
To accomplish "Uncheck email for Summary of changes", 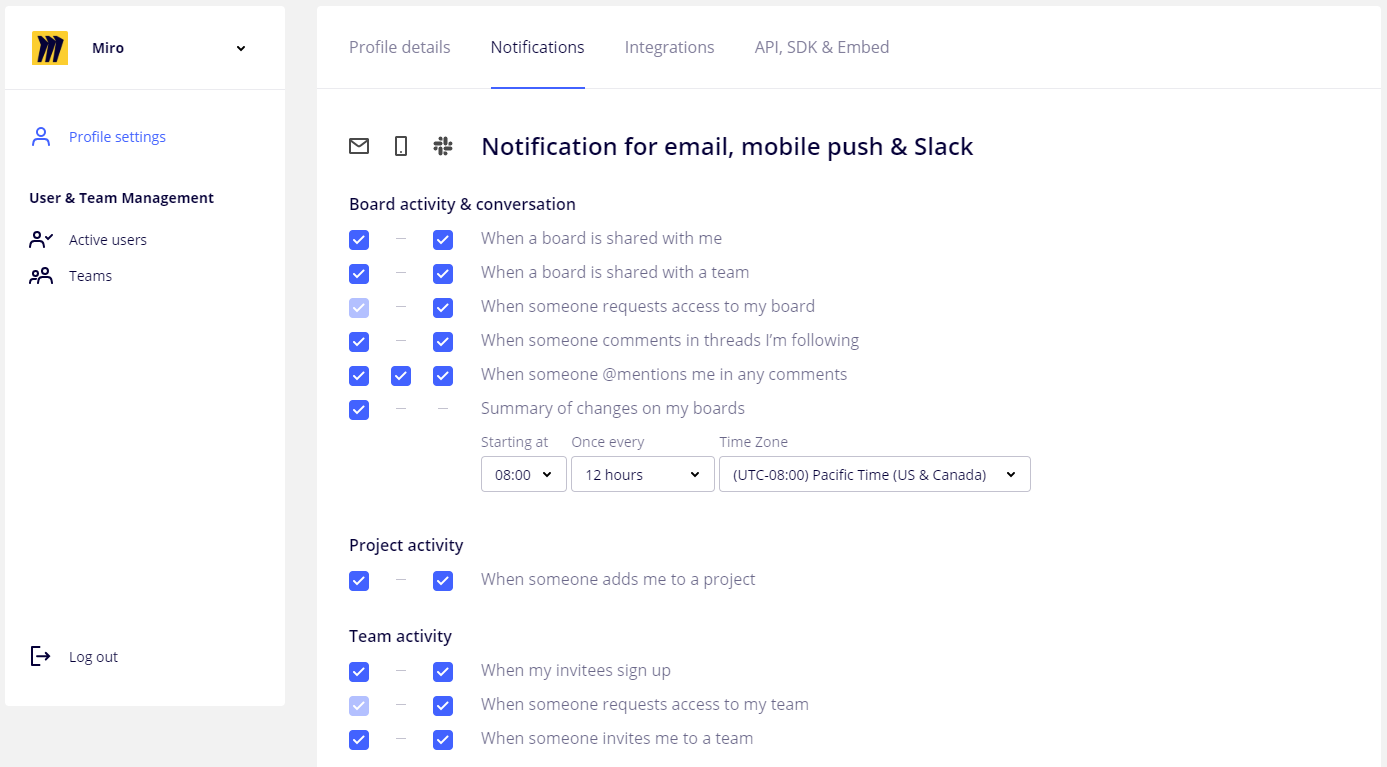I will 359,410.
